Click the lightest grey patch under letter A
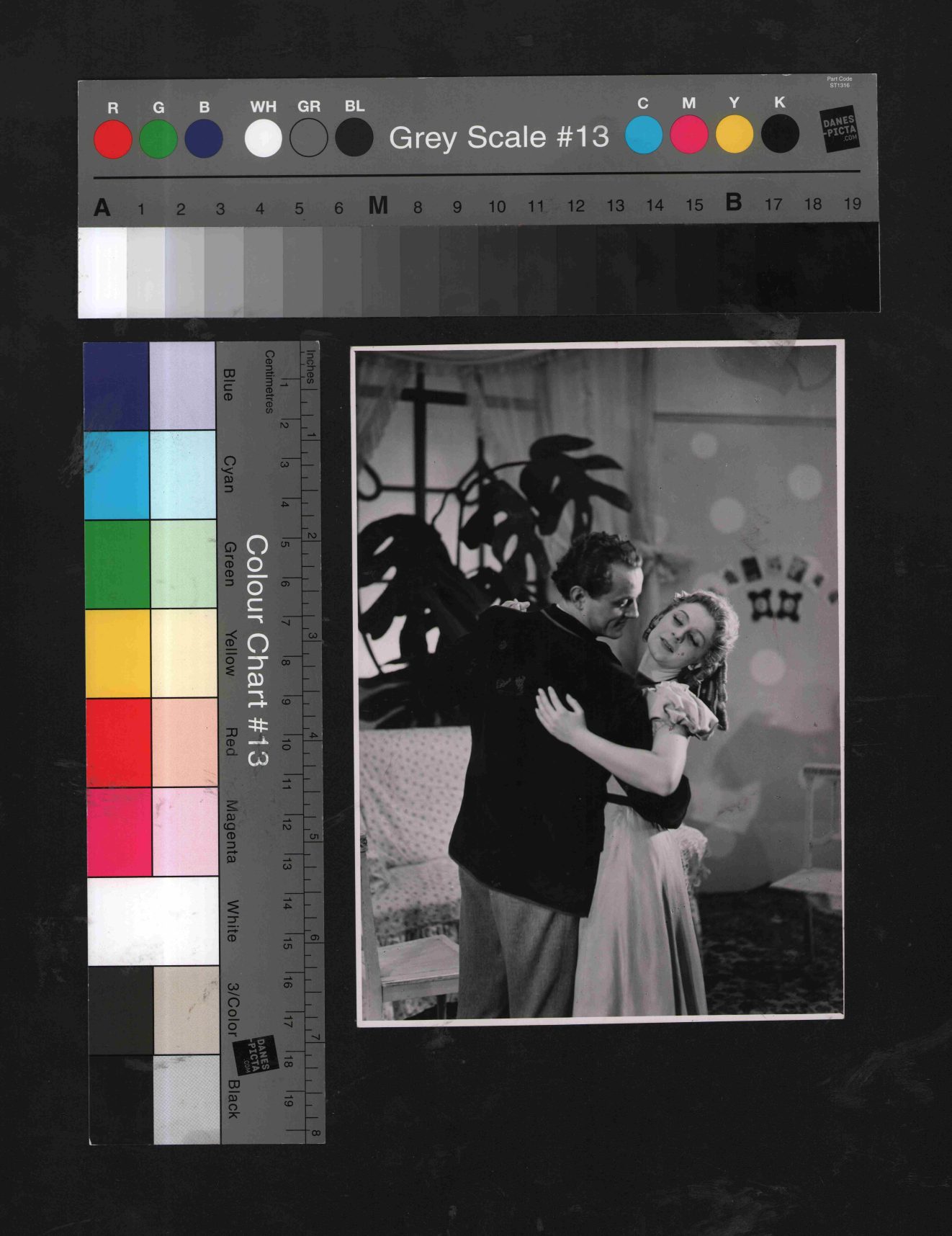This screenshot has width=952, height=1236. coord(102,272)
